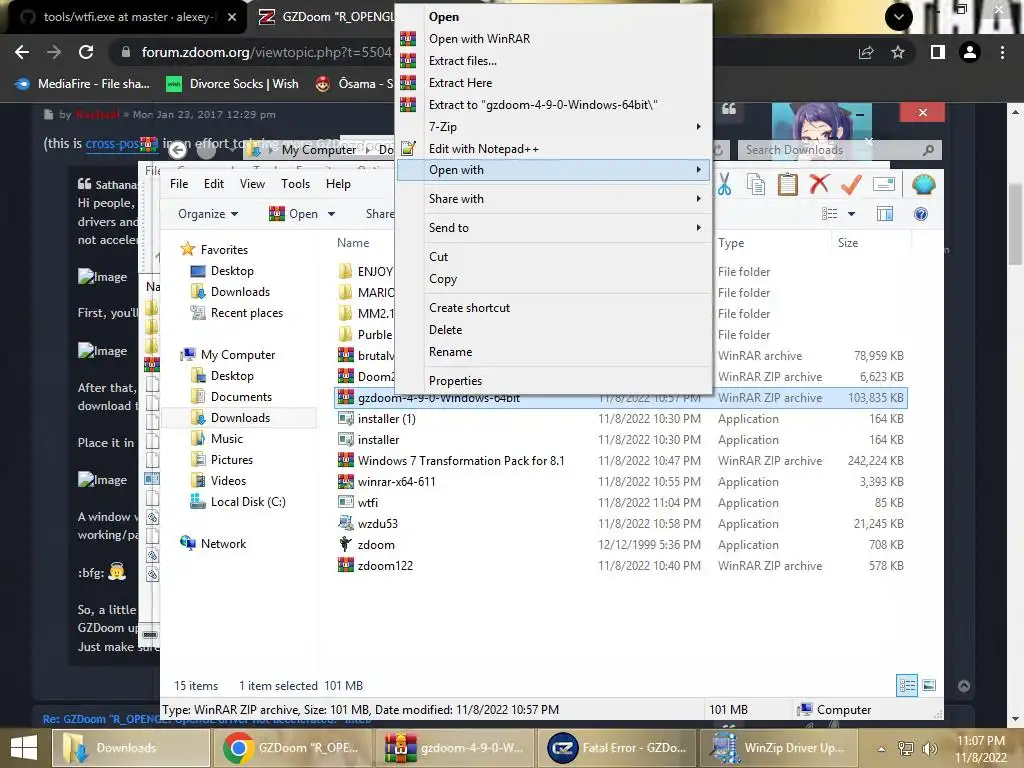This screenshot has width=1024, height=768.
Task: Select Extract files... in context menu
Action: [x=552, y=61]
